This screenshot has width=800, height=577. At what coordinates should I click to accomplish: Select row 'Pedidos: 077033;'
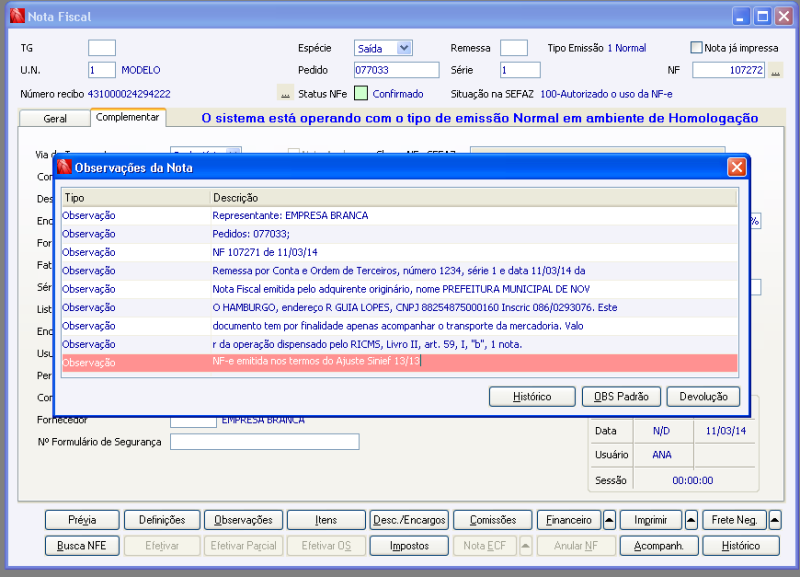(x=399, y=234)
